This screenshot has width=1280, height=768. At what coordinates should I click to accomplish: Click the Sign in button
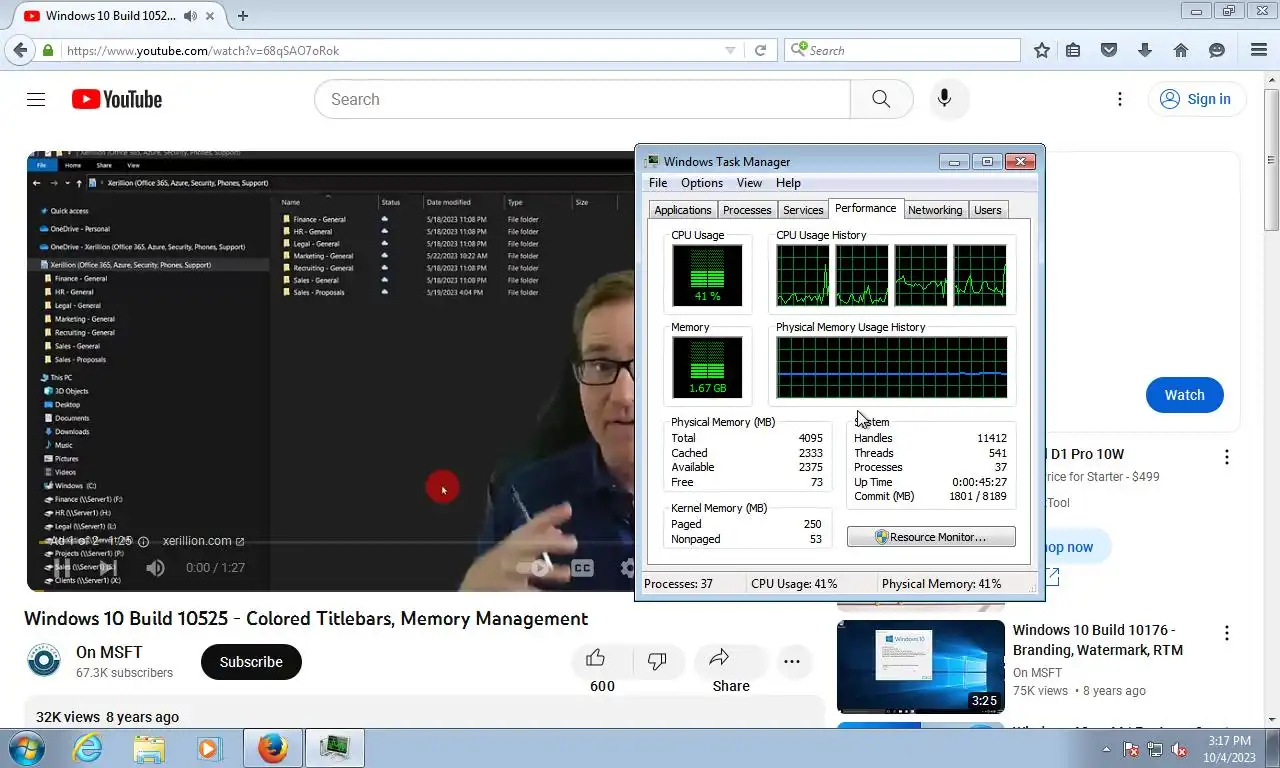click(x=1196, y=99)
